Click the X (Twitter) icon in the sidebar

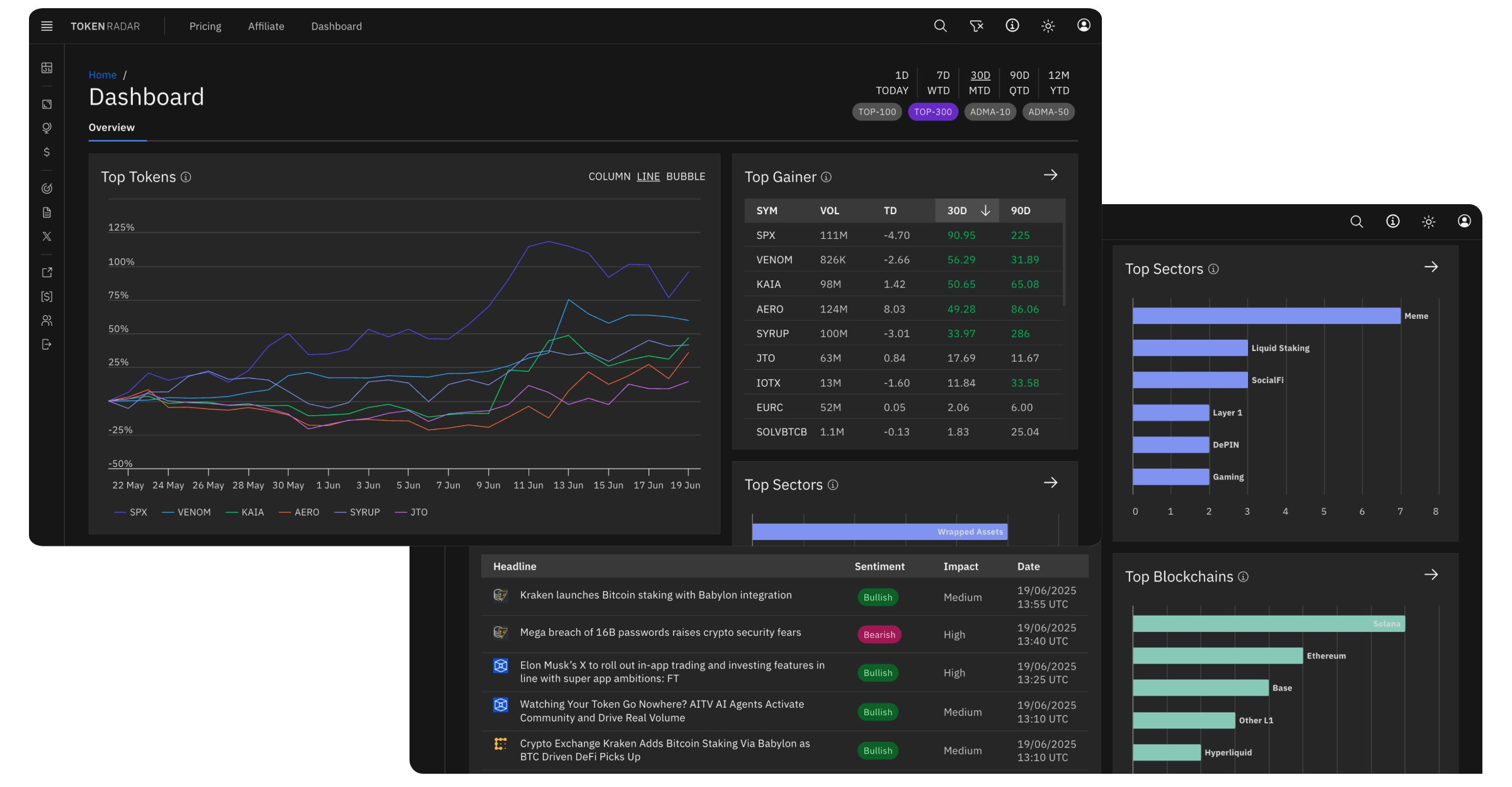(47, 236)
